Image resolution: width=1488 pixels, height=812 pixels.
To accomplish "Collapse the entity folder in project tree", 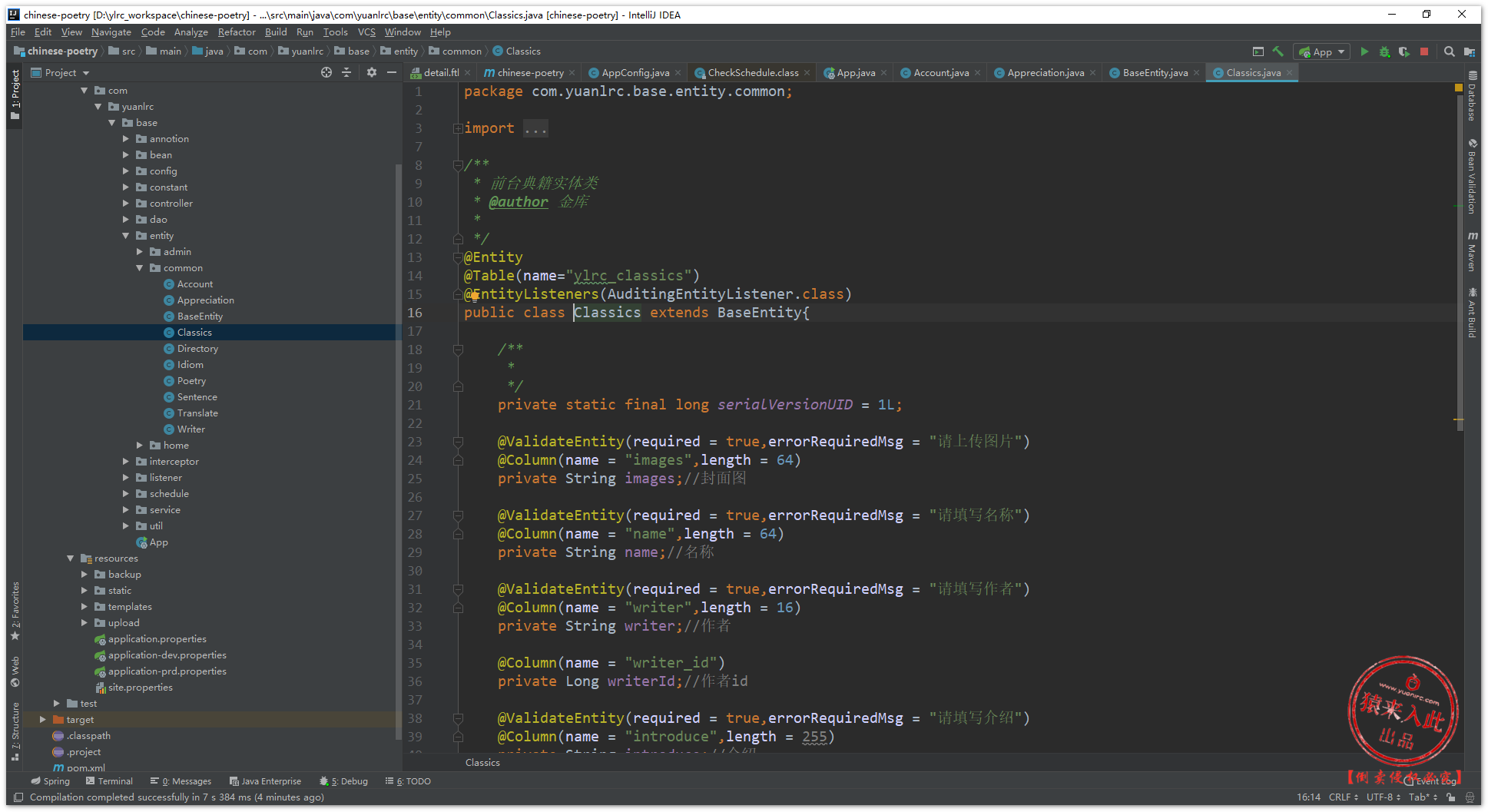I will coord(126,236).
